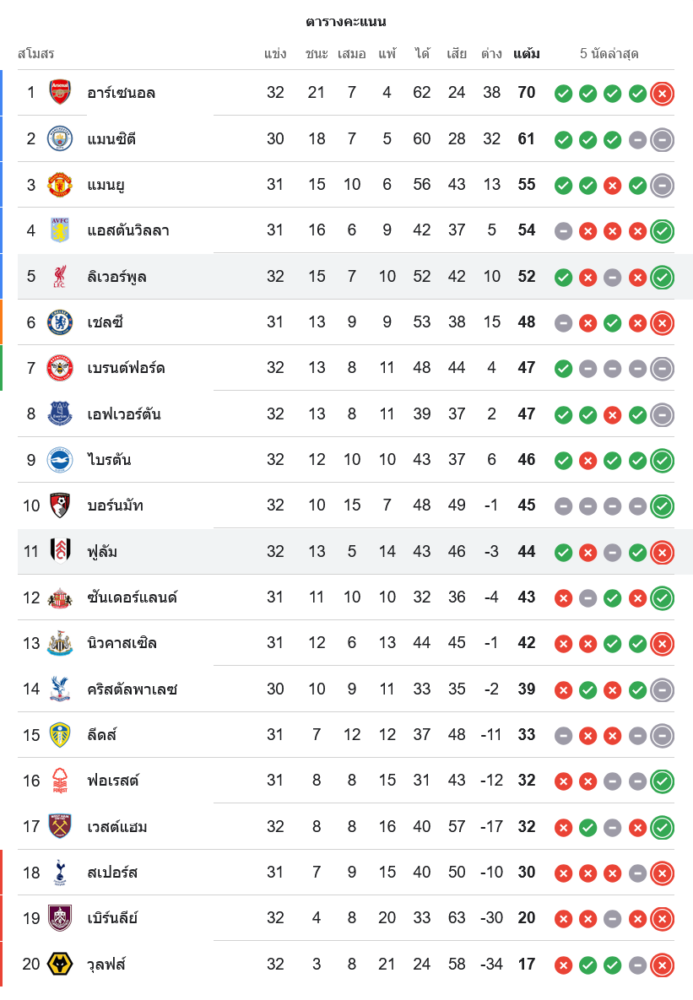Click the ตารางคะแนน table title
This screenshot has width=693, height=1000.
pyautogui.click(x=346, y=21)
